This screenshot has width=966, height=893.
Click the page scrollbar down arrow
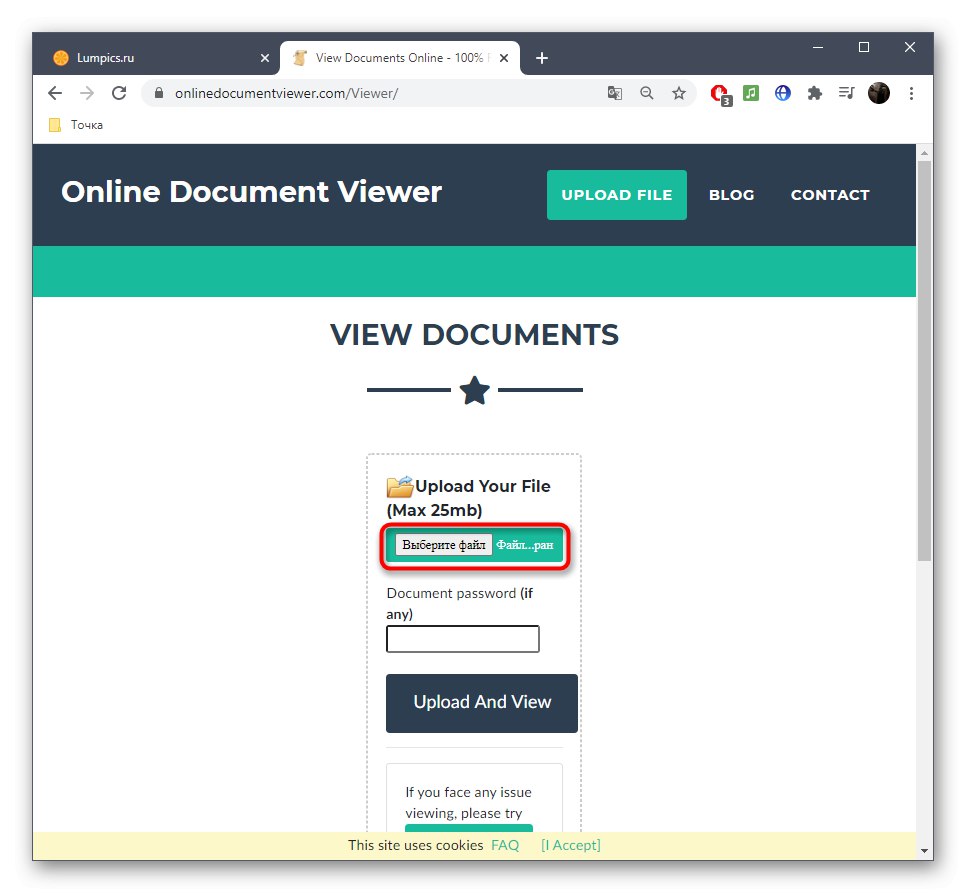coord(924,851)
